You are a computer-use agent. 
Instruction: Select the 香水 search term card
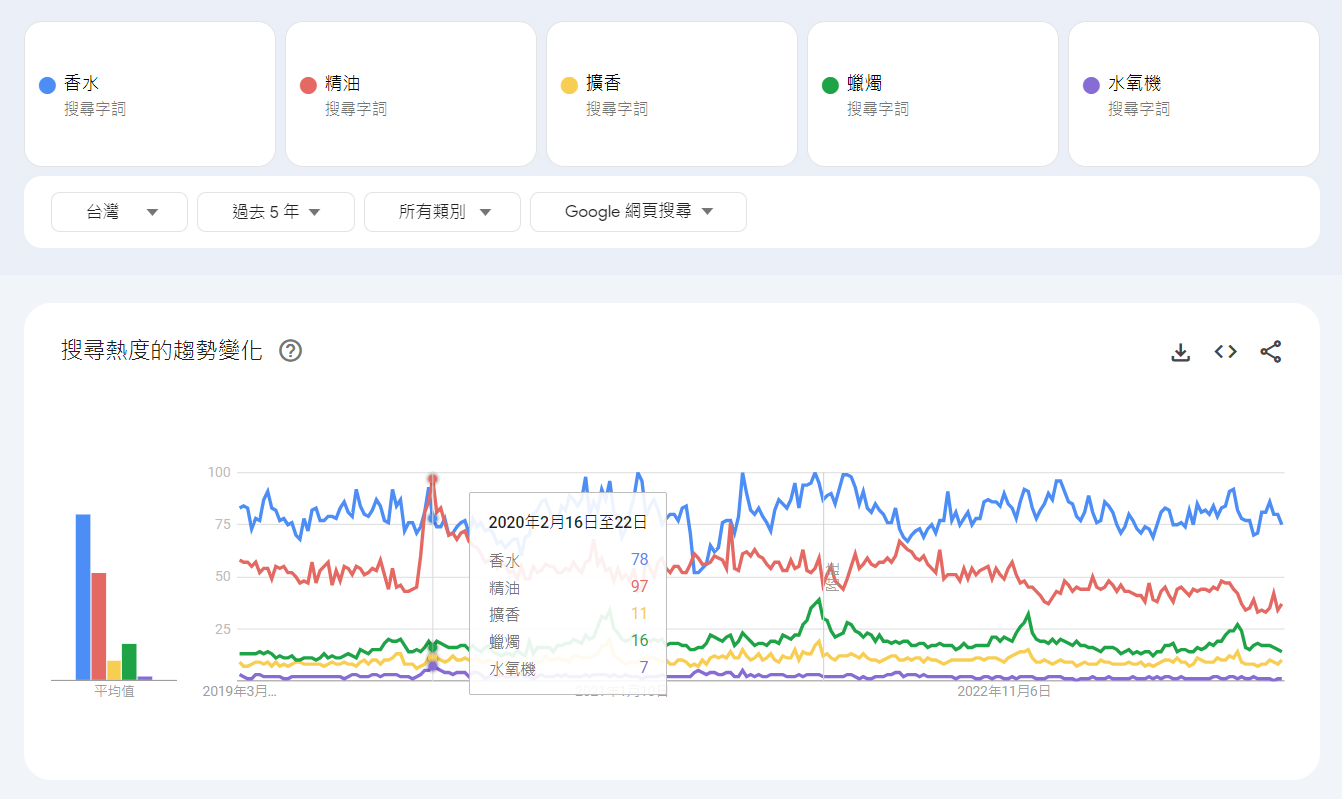pos(150,94)
